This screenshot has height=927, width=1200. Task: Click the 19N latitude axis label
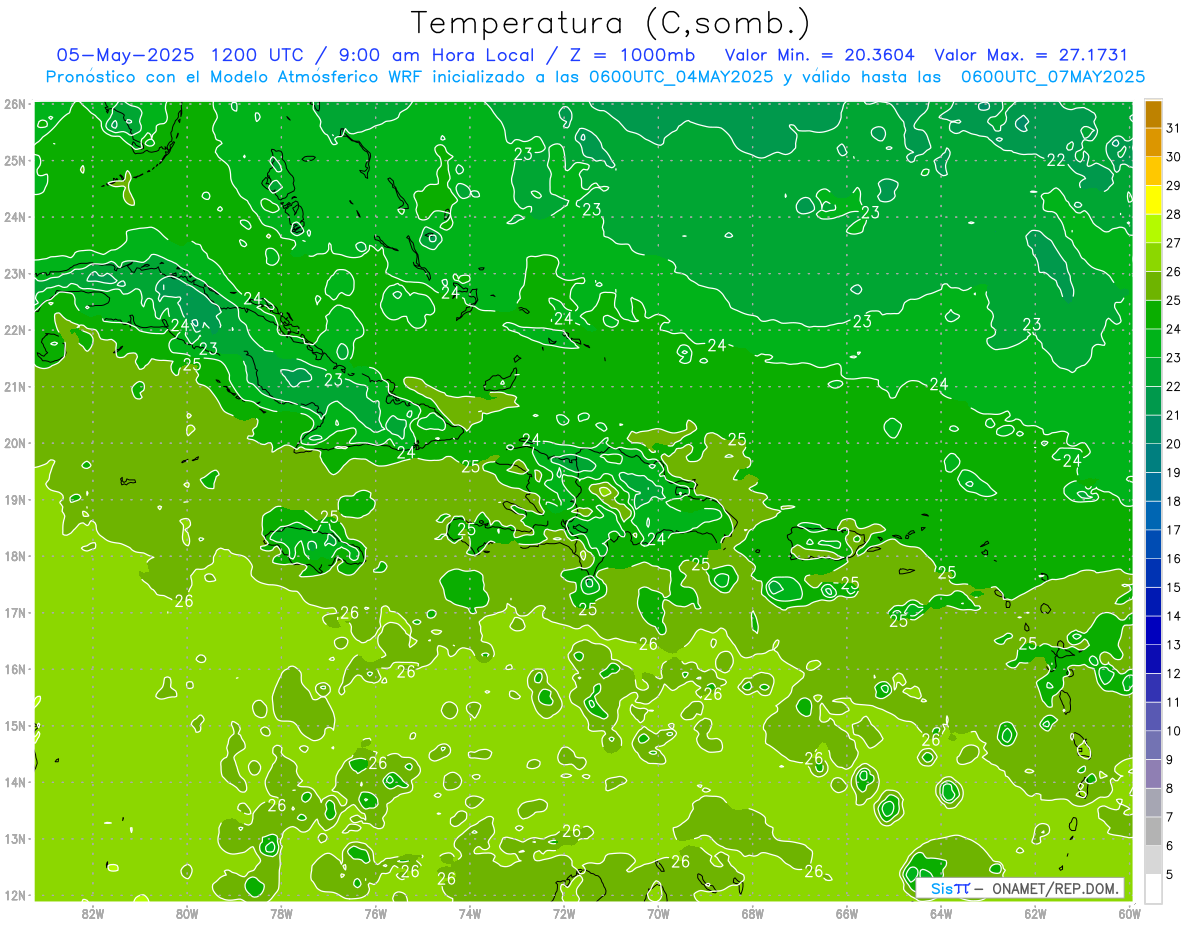pos(15,499)
